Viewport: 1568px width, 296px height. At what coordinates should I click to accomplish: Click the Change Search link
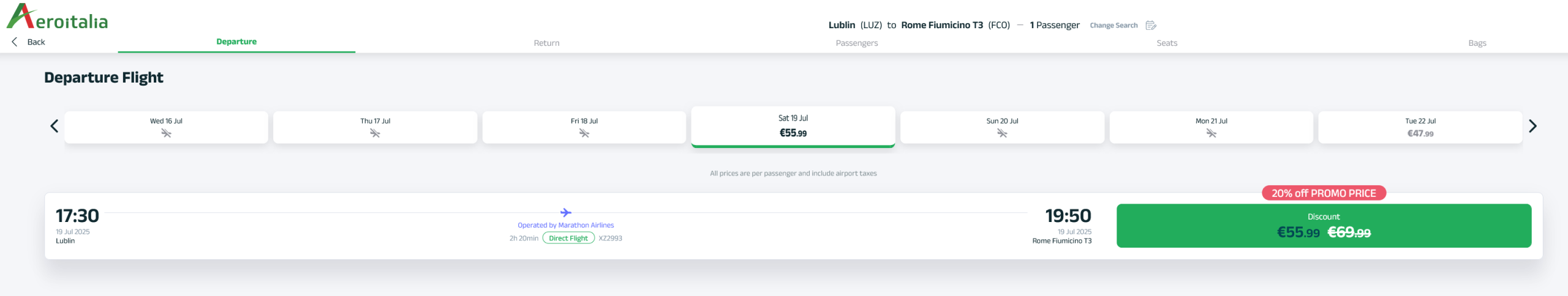coord(1114,25)
